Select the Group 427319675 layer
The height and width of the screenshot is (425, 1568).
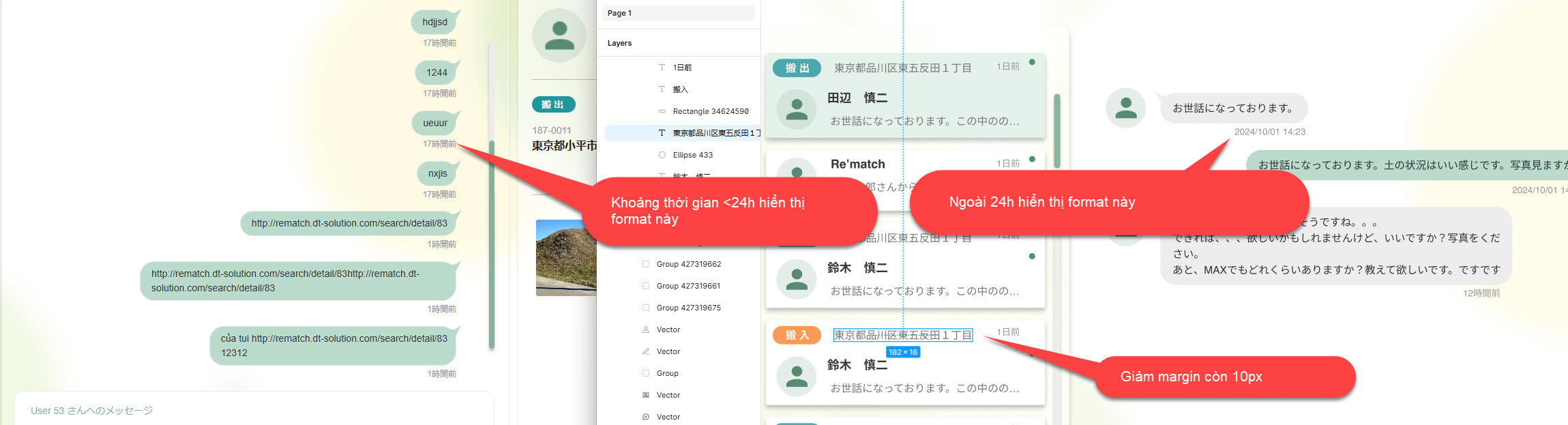688,308
